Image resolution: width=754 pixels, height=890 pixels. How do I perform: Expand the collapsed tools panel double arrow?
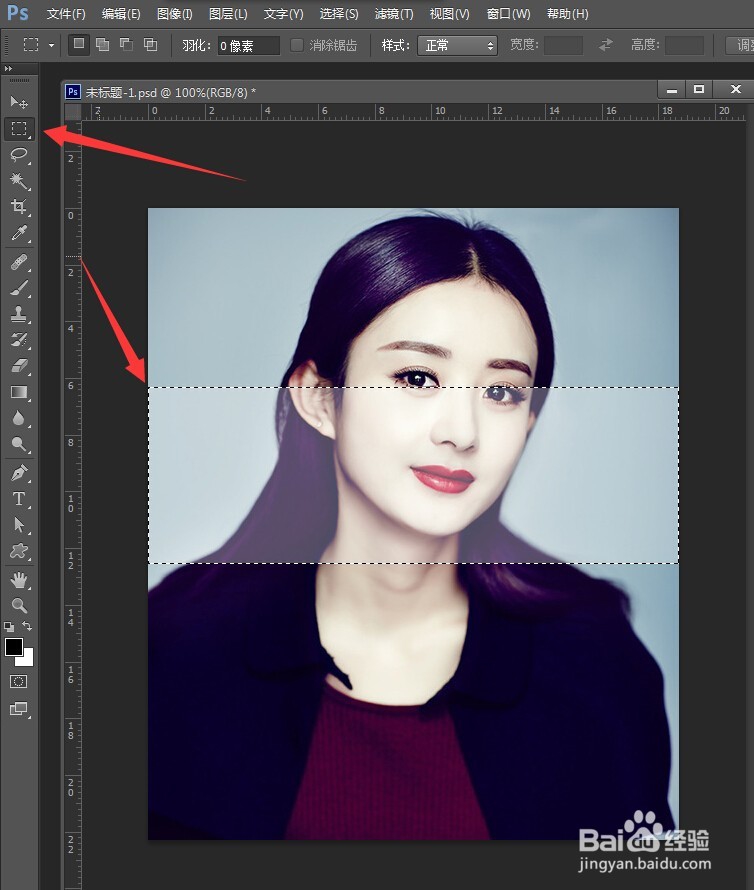[8, 69]
